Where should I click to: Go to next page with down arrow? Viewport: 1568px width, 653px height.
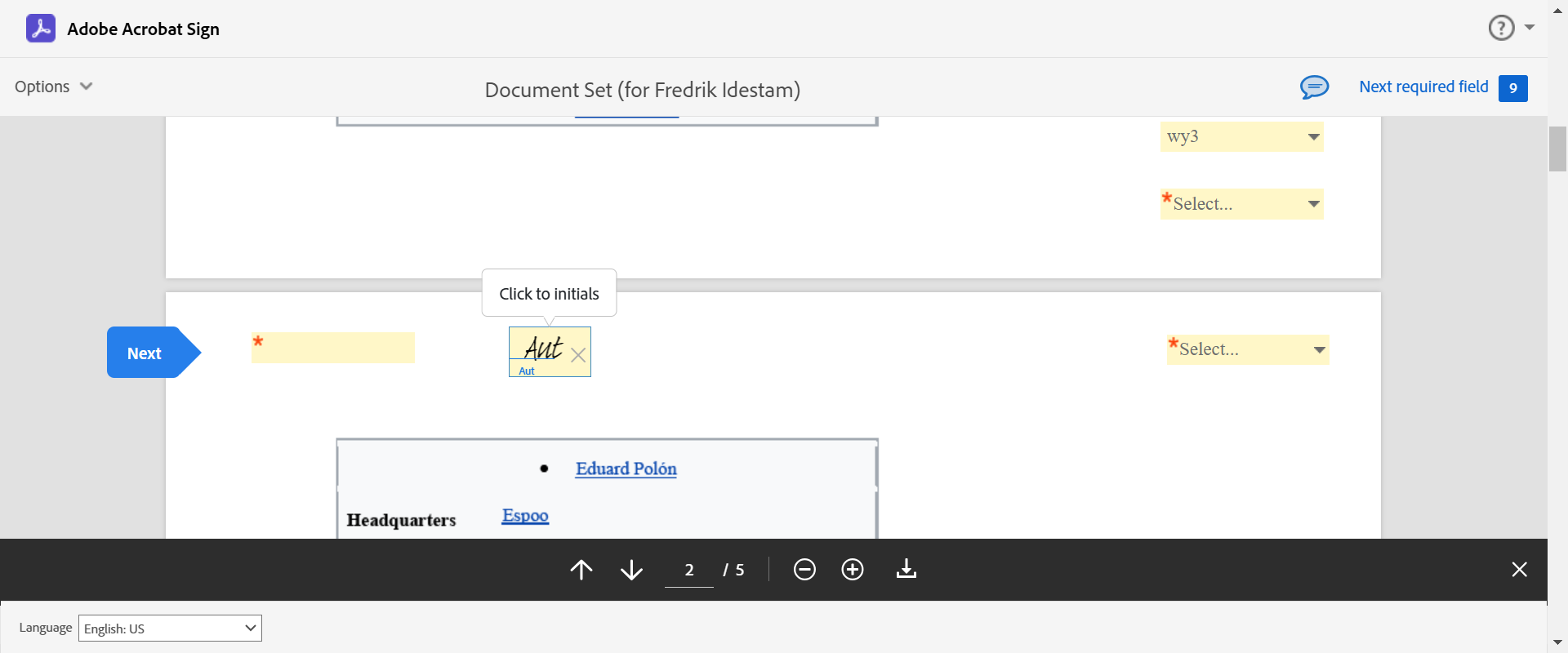tap(631, 569)
